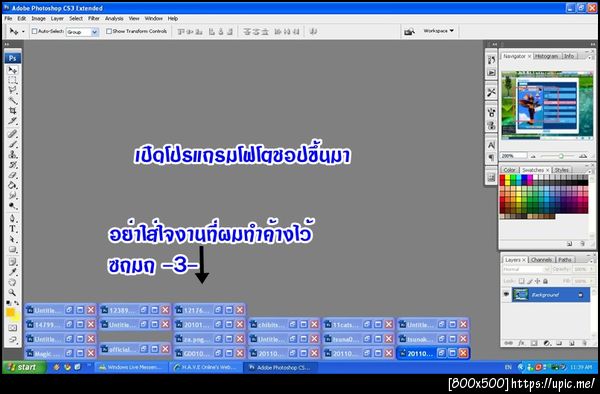The height and width of the screenshot is (394, 600).
Task: Click the add layer mask icon
Action: 534,343
